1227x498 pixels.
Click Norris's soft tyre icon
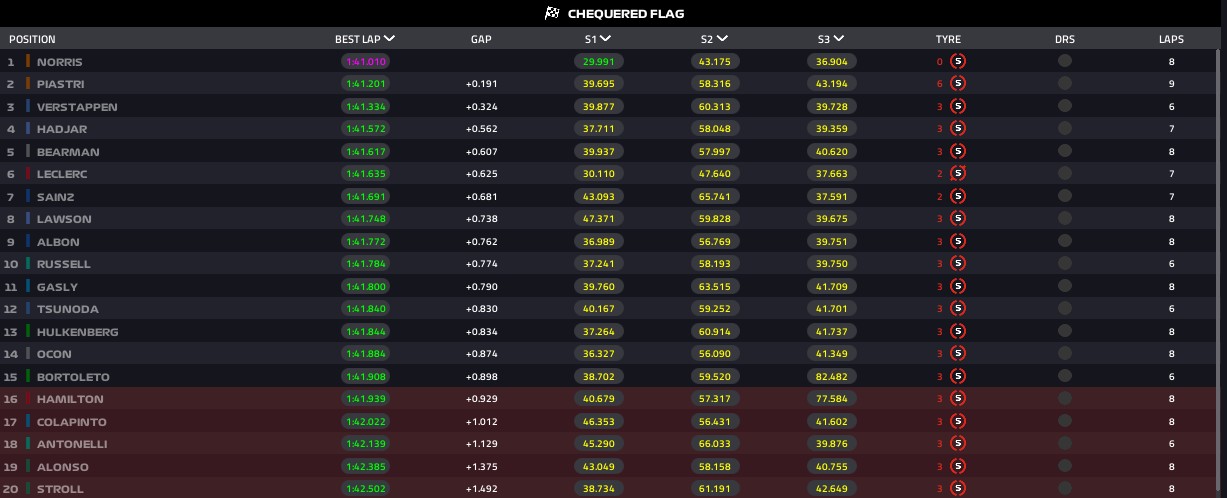(x=957, y=61)
